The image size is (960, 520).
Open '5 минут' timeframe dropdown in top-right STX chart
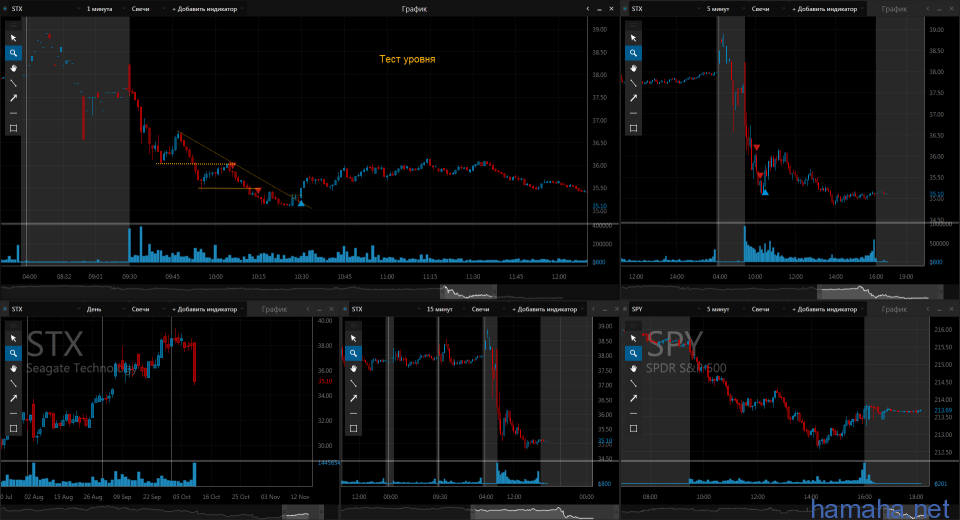(722, 9)
